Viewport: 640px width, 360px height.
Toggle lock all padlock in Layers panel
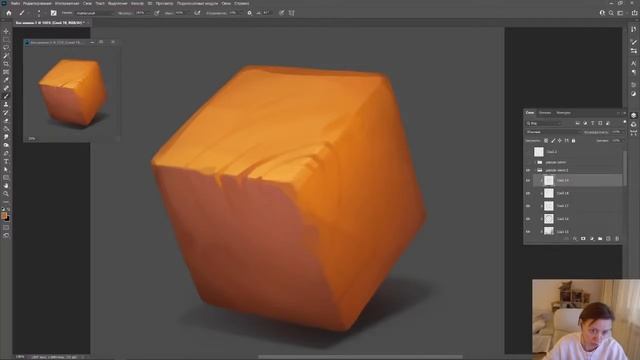[573, 140]
